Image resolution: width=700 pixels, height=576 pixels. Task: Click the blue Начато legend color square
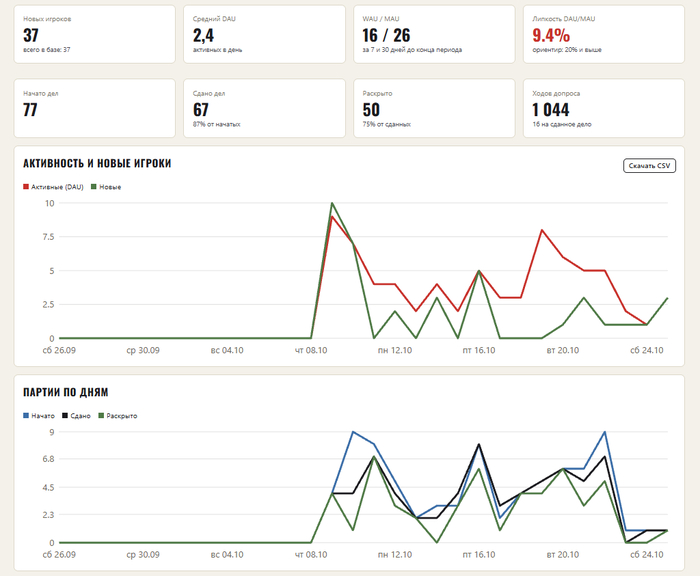(26, 415)
